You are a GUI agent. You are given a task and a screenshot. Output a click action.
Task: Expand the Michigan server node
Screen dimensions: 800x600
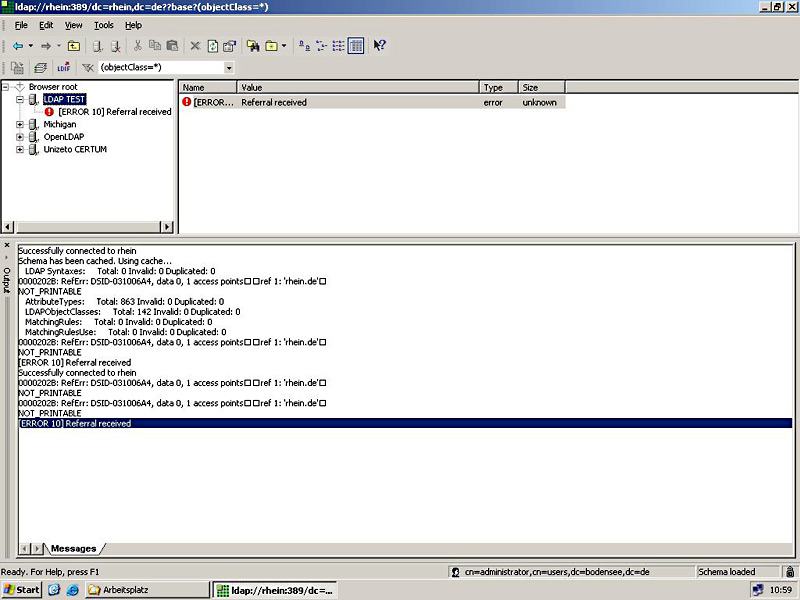click(x=19, y=124)
